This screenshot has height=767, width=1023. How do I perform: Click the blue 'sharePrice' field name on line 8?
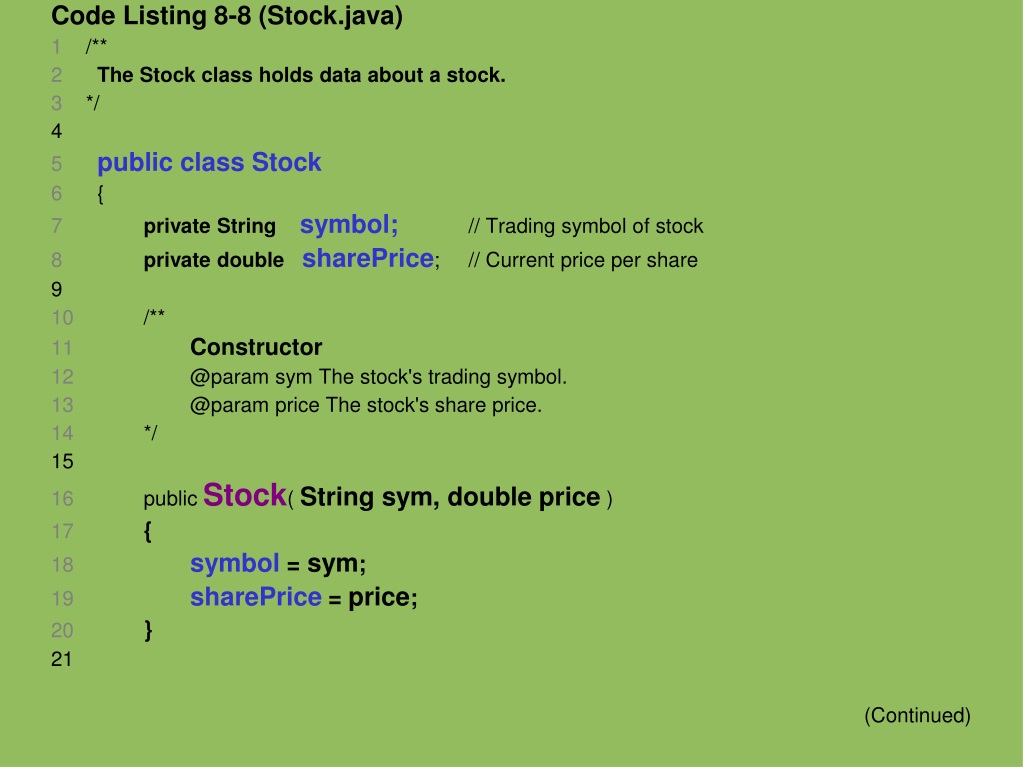[368, 259]
